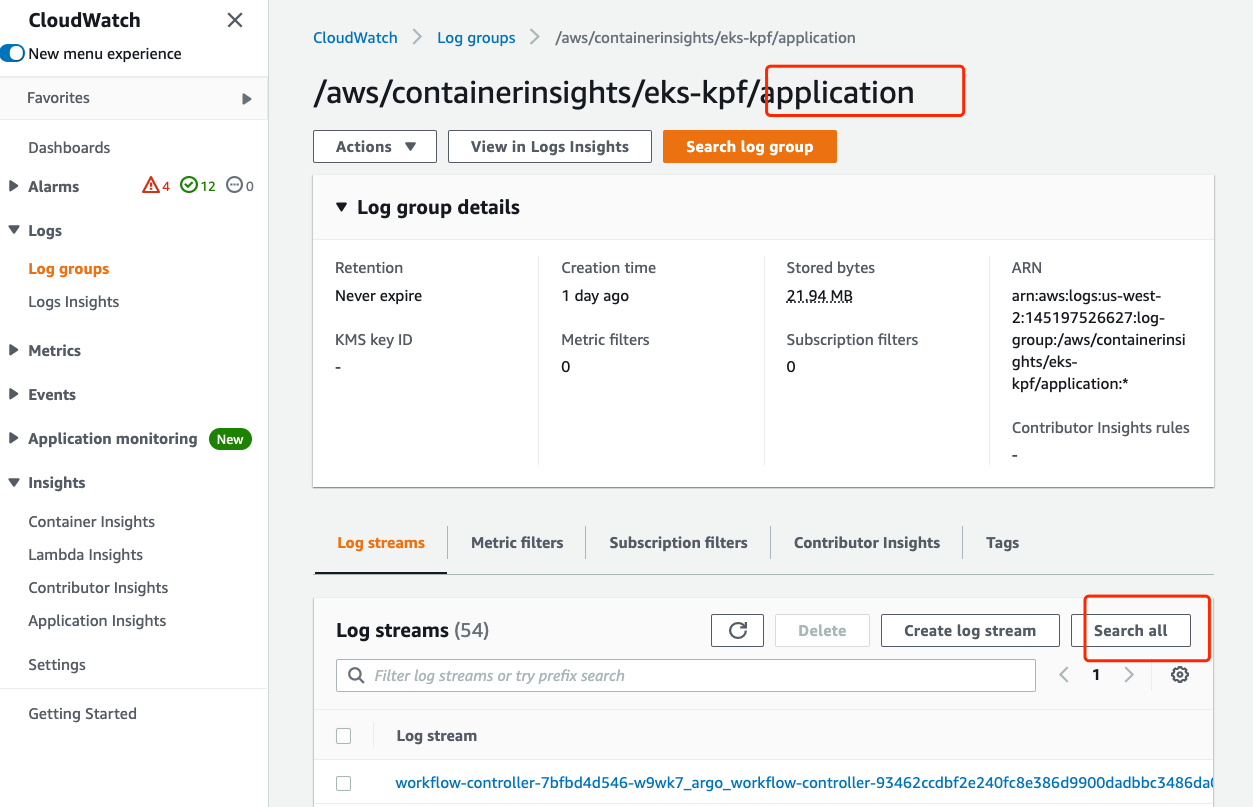Expand the Application monitoring section

(x=14, y=438)
